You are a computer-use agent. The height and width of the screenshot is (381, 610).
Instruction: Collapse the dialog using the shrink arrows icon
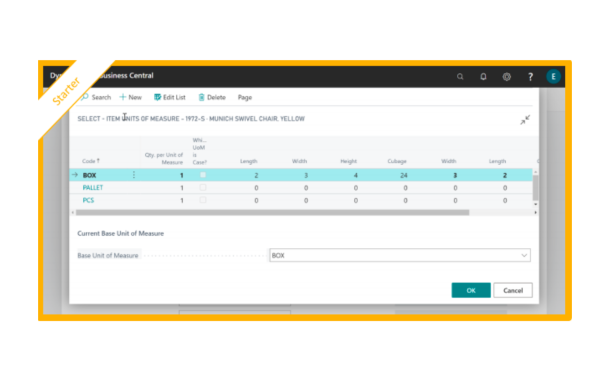coord(525,120)
